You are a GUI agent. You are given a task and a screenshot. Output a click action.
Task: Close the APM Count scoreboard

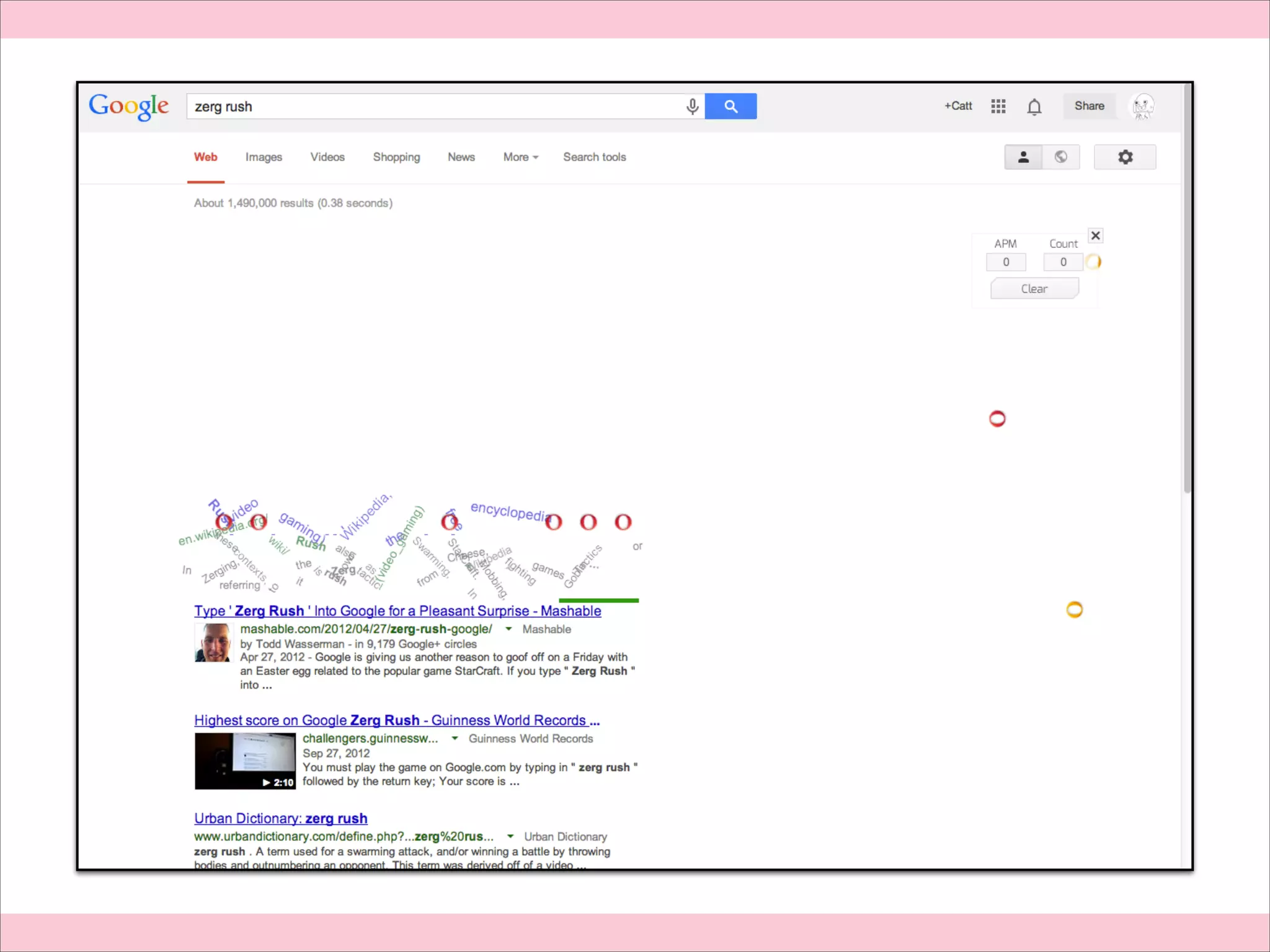1095,236
